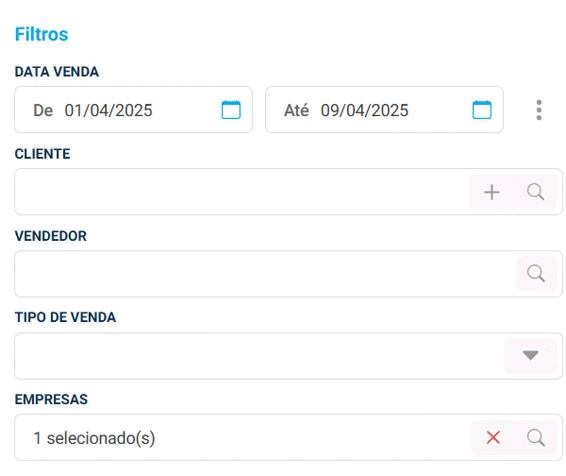Click the TIPO DE VENDA label
566x476 pixels.
pyautogui.click(x=65, y=317)
